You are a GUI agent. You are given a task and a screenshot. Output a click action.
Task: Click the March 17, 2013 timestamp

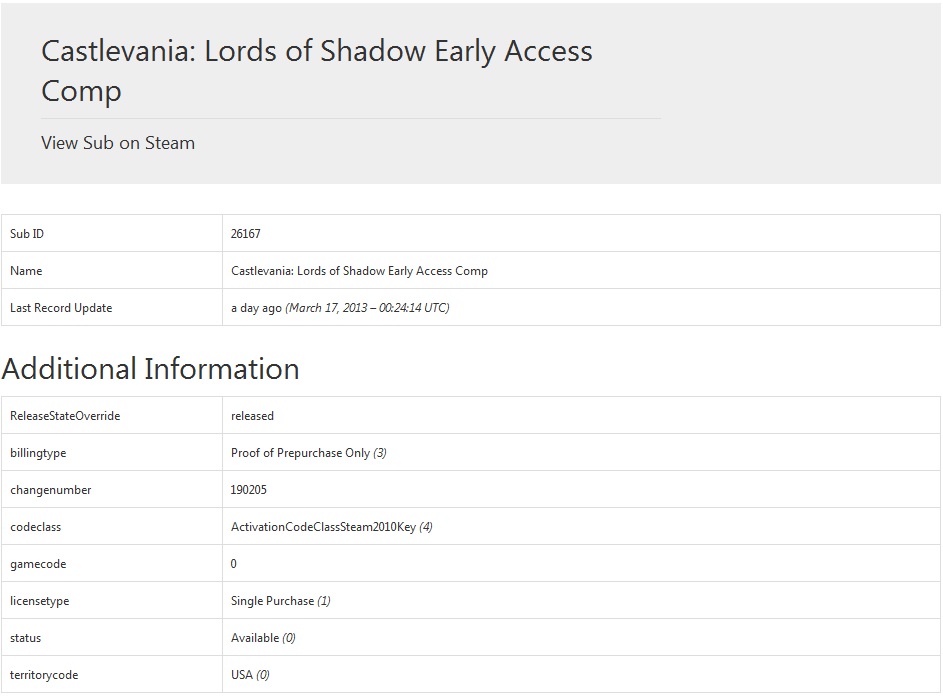pyautogui.click(x=367, y=308)
